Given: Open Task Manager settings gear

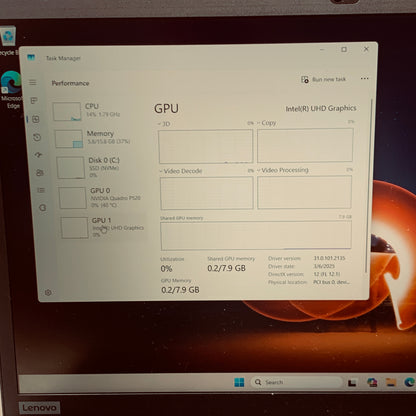Looking at the screenshot, I should coord(48,292).
